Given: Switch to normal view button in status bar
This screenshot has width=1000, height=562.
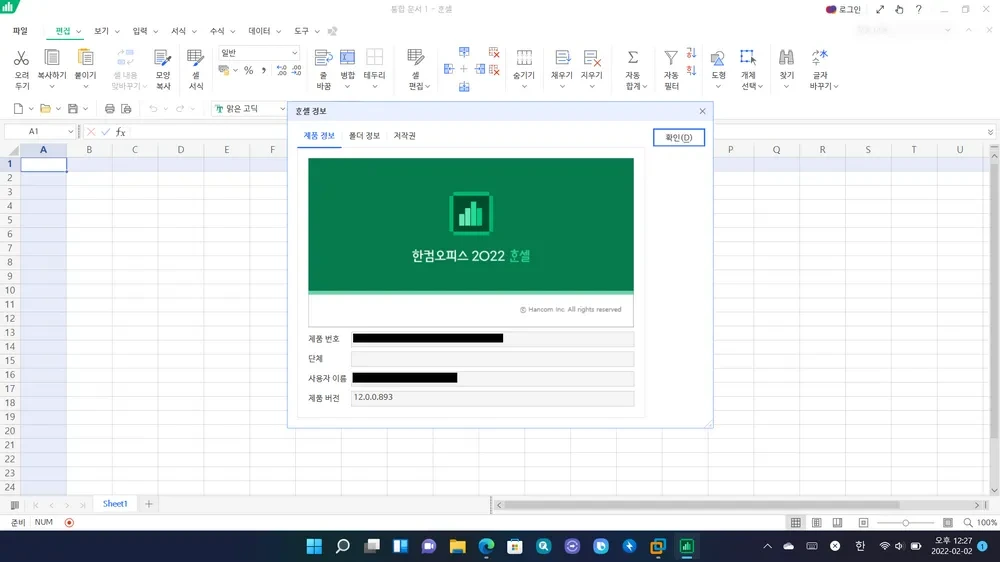Looking at the screenshot, I should pyautogui.click(x=795, y=522).
